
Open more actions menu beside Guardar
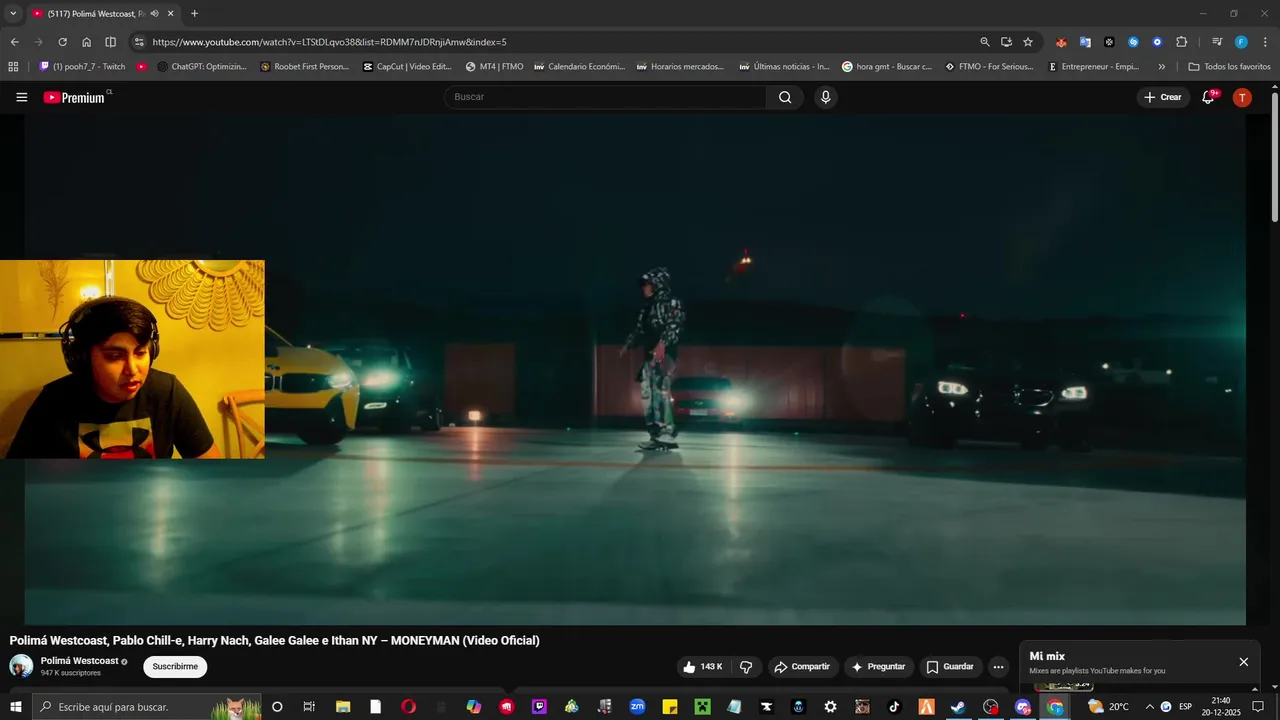(998, 667)
